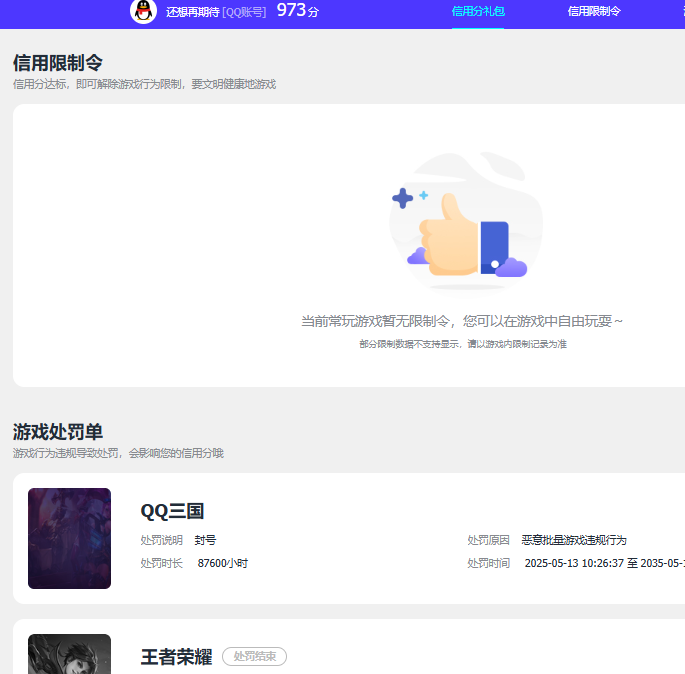
Task: Click the 游戏处罚单 section heading
Action: 58,432
